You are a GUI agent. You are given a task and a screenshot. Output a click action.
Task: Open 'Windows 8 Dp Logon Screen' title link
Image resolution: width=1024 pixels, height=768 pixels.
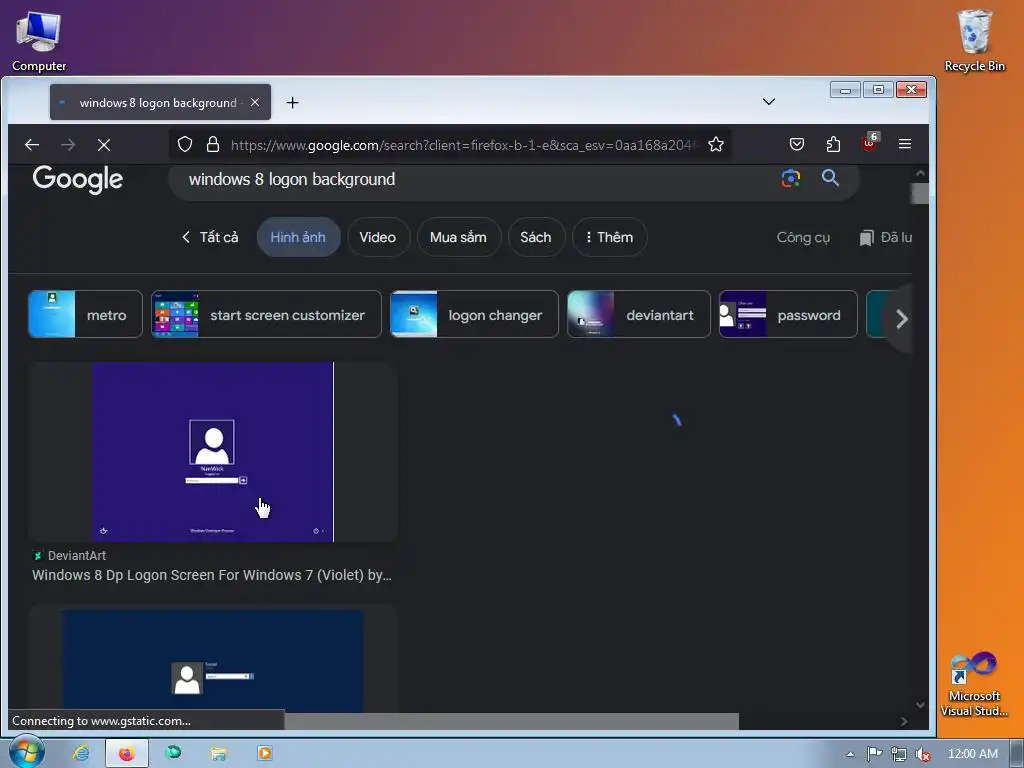212,575
